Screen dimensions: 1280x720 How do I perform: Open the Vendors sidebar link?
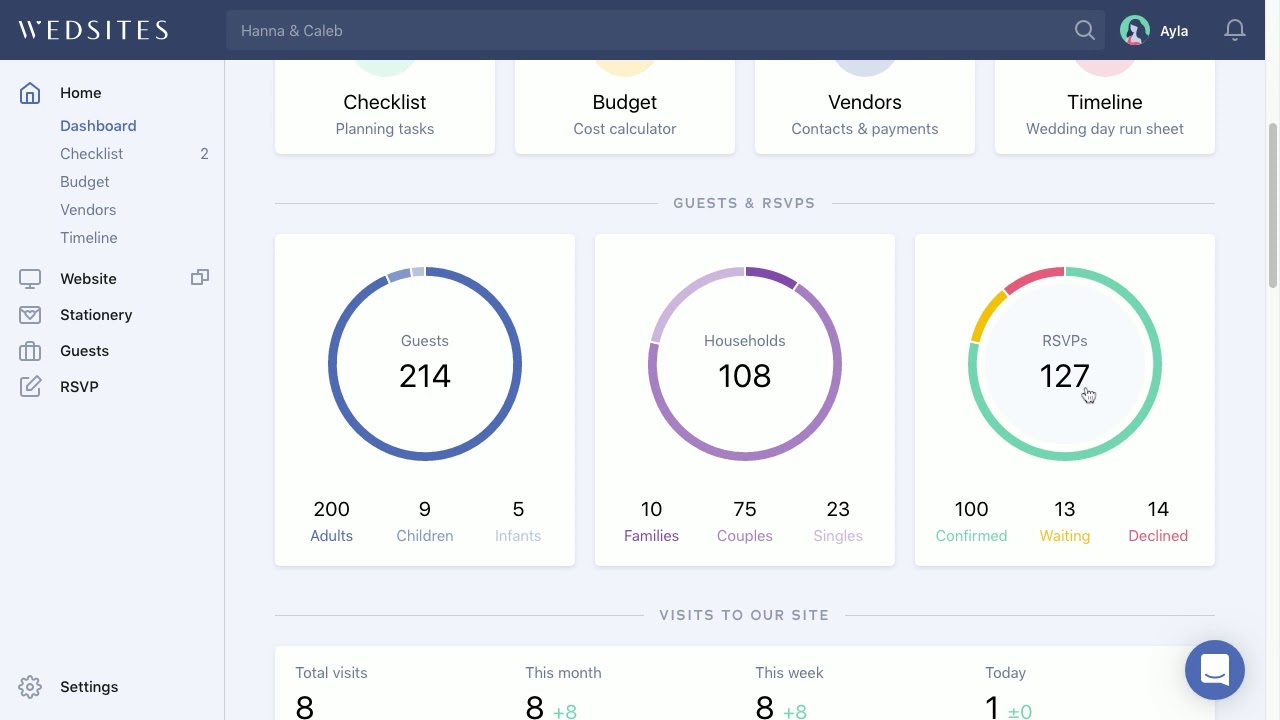[88, 210]
